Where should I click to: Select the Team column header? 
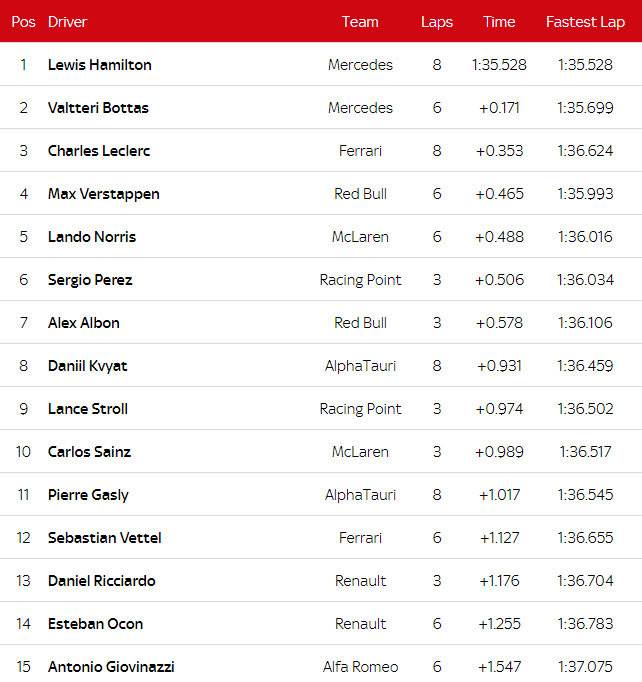click(x=360, y=22)
